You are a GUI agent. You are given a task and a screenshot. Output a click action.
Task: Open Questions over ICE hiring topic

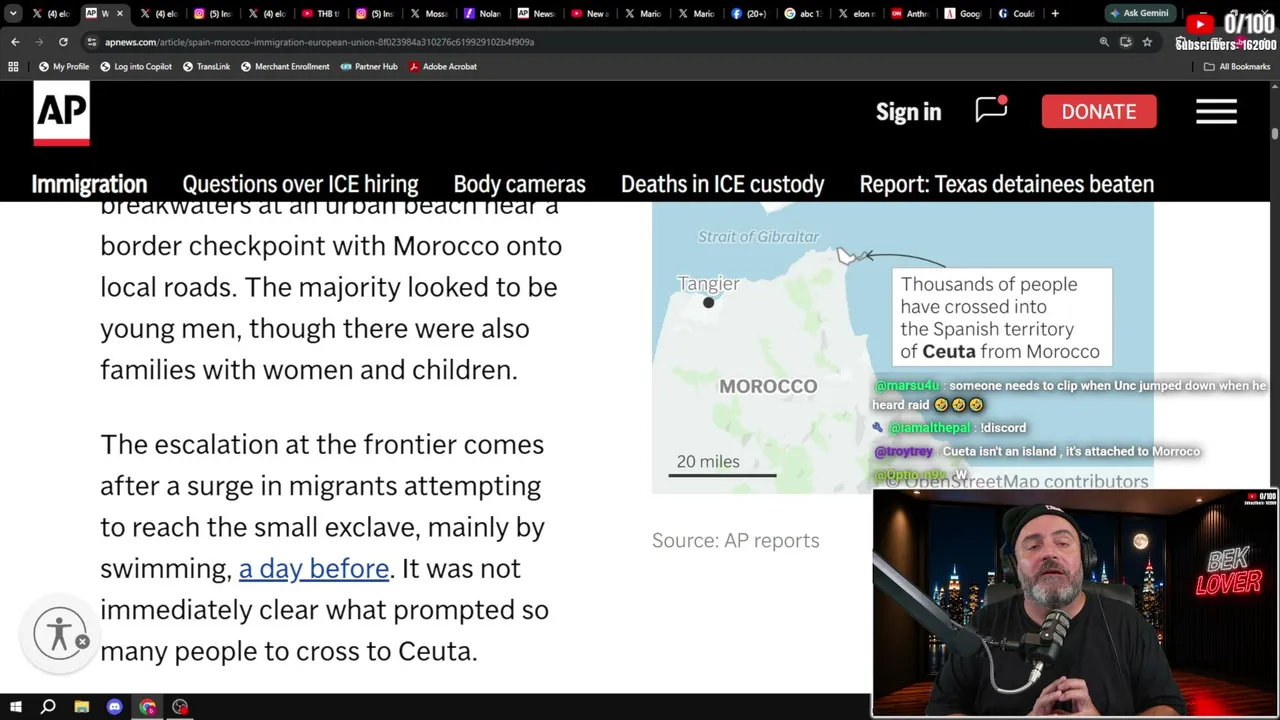300,184
